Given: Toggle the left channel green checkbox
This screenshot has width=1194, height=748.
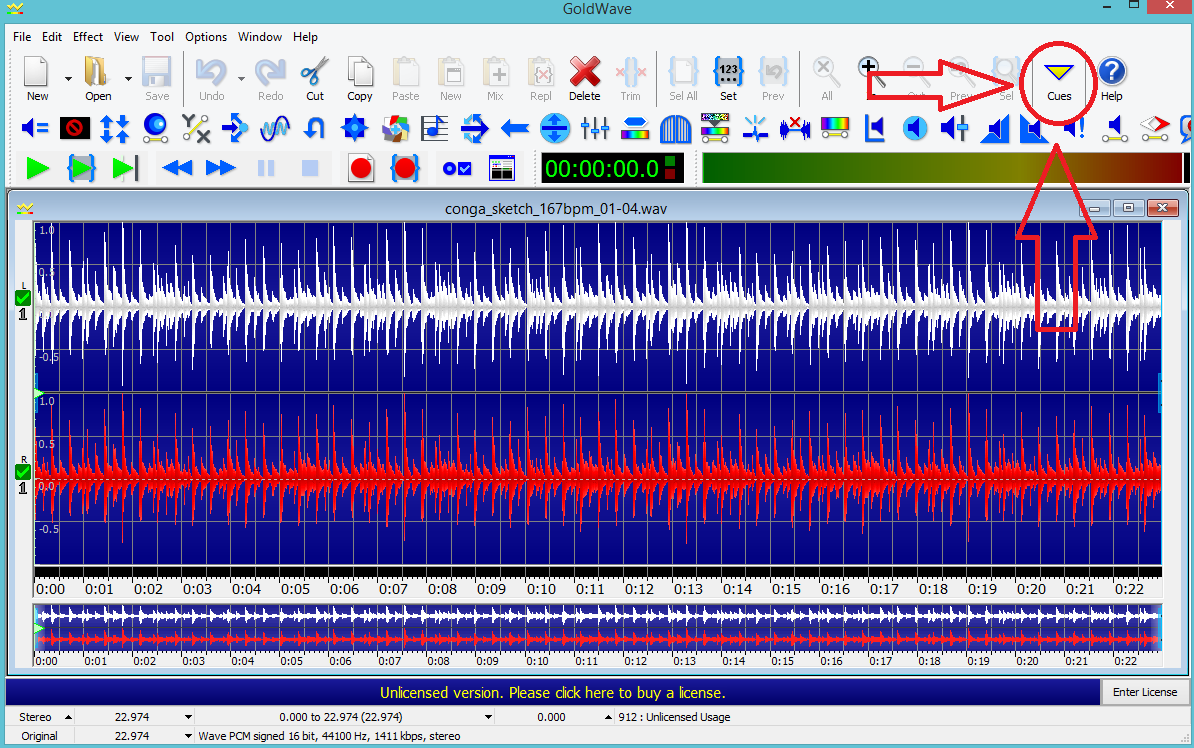Looking at the screenshot, I should 23,298.
